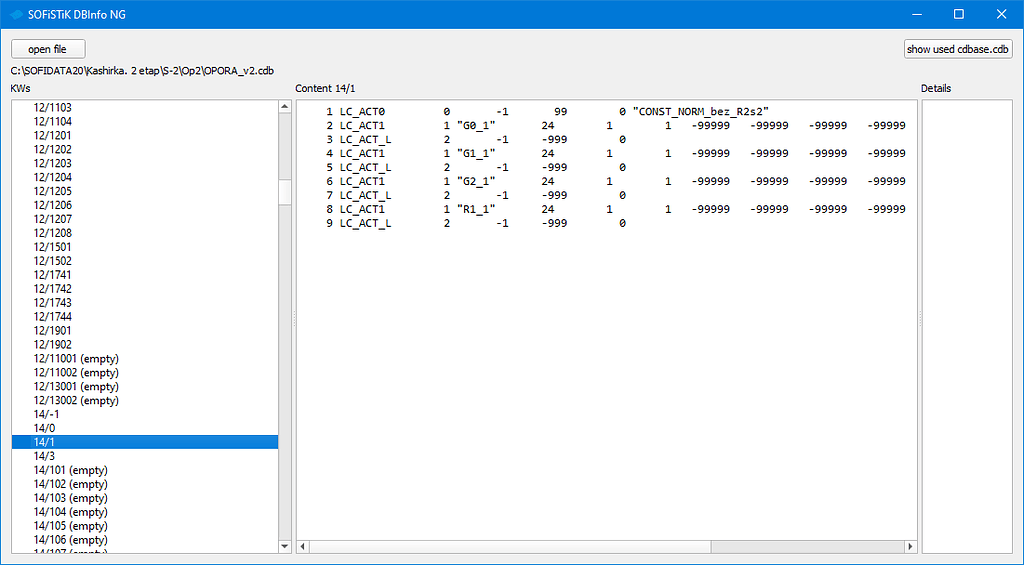Maximize the DBInfo NG window
Image resolution: width=1024 pixels, height=565 pixels.
[x=958, y=14]
